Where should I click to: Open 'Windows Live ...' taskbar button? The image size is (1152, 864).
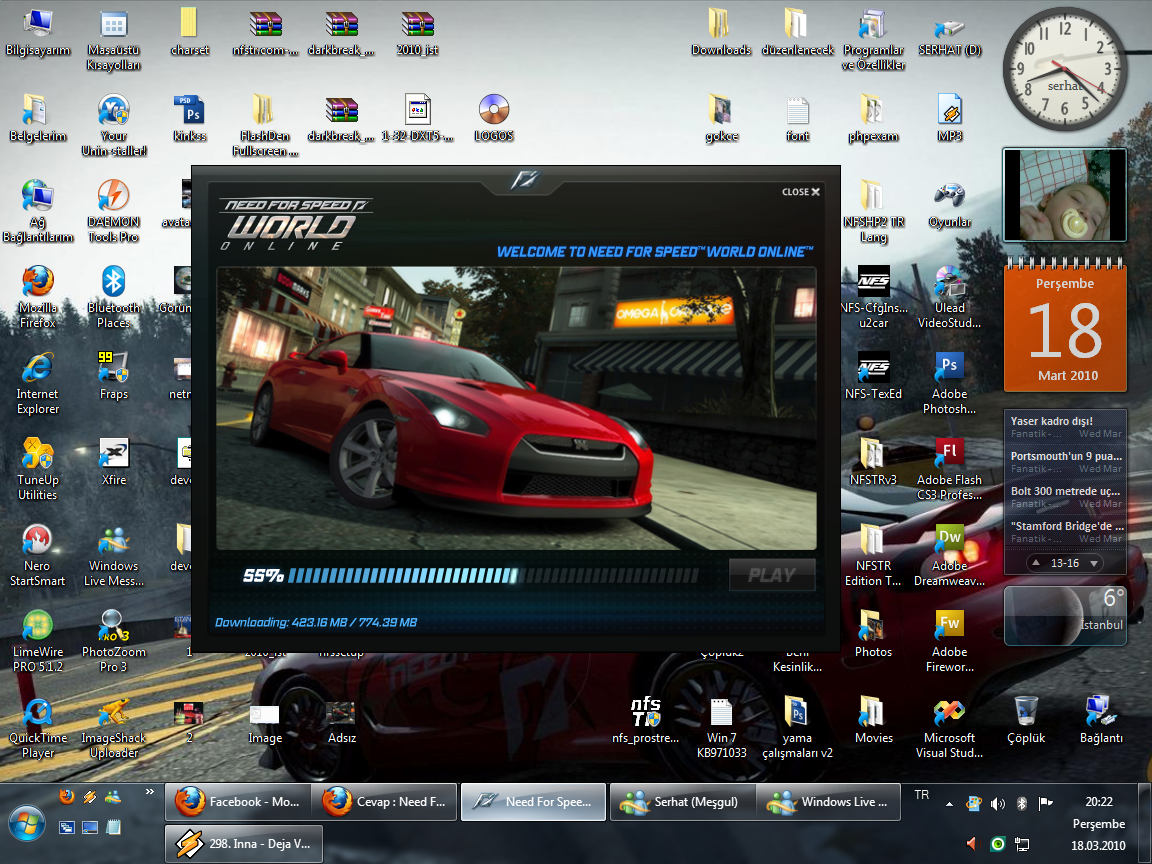829,802
